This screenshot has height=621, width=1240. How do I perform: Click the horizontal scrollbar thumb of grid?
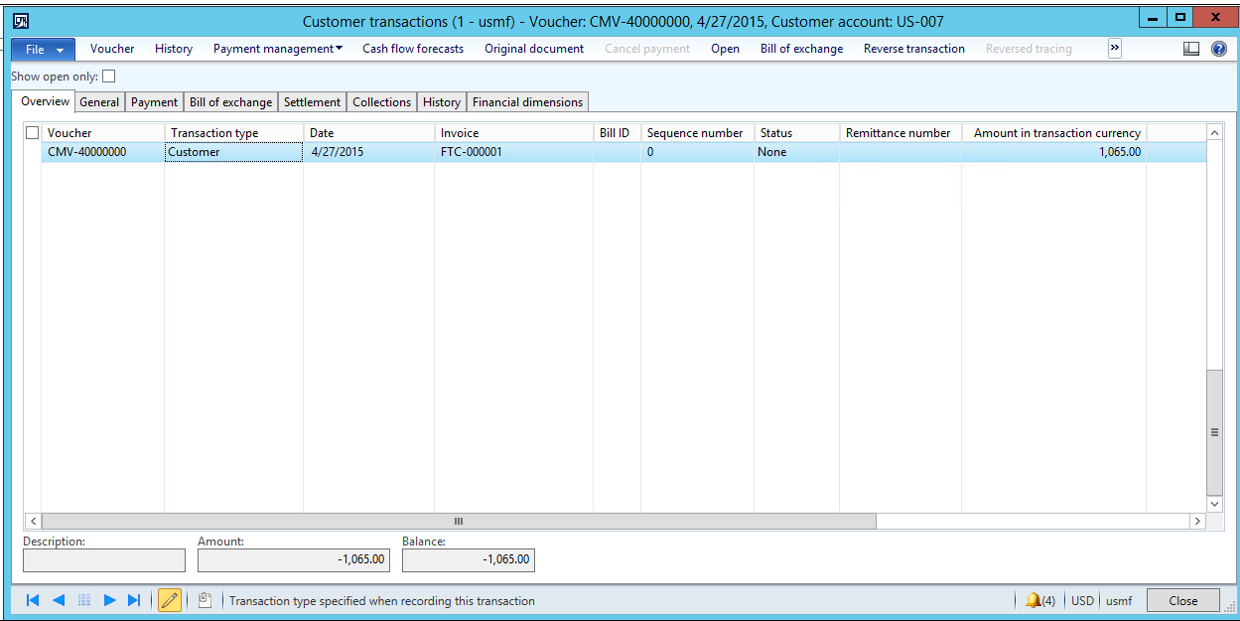(458, 521)
